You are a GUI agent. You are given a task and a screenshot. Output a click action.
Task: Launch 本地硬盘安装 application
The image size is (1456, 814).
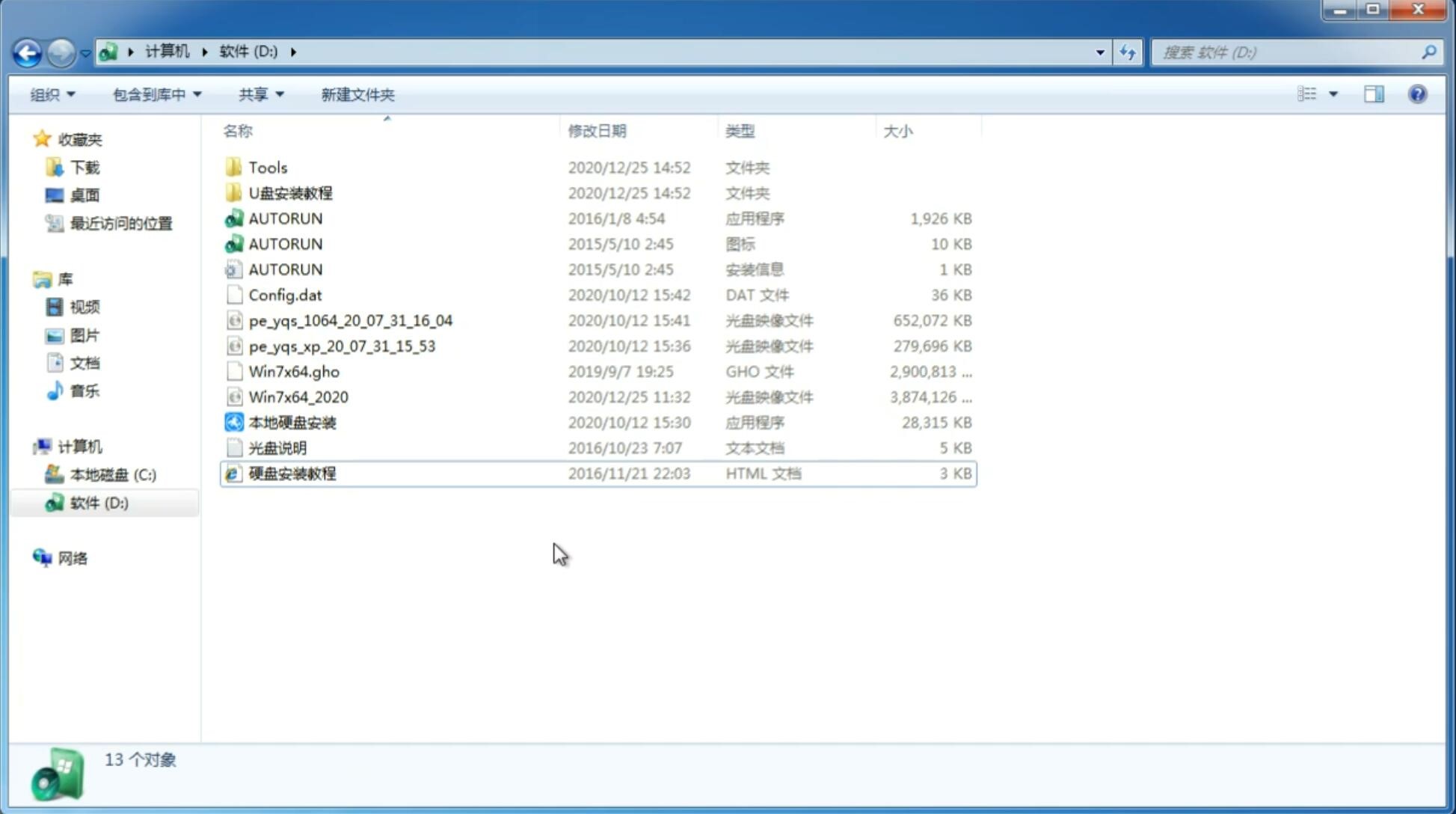point(292,422)
